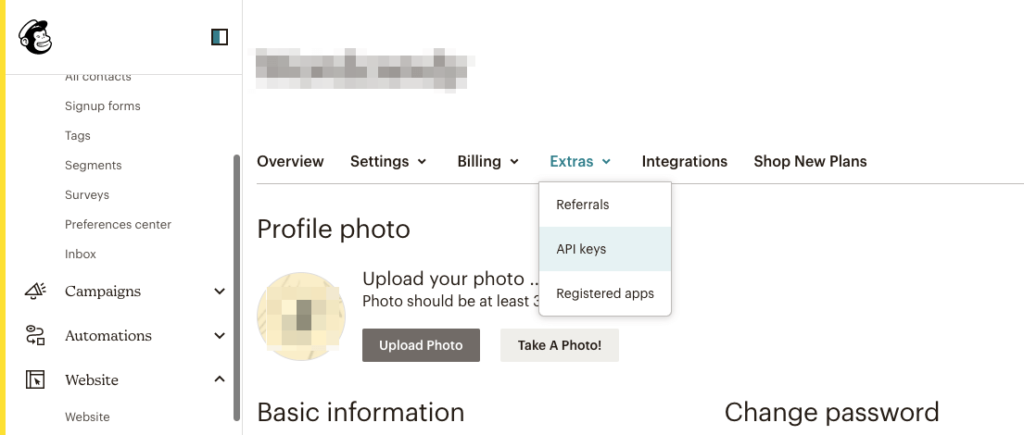The height and width of the screenshot is (435, 1024).
Task: Switch to the Overview tab
Action: coord(290,161)
